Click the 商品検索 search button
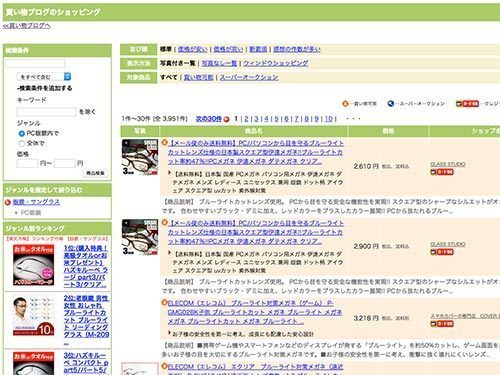Screen dimensions: 500x375 click(95, 173)
